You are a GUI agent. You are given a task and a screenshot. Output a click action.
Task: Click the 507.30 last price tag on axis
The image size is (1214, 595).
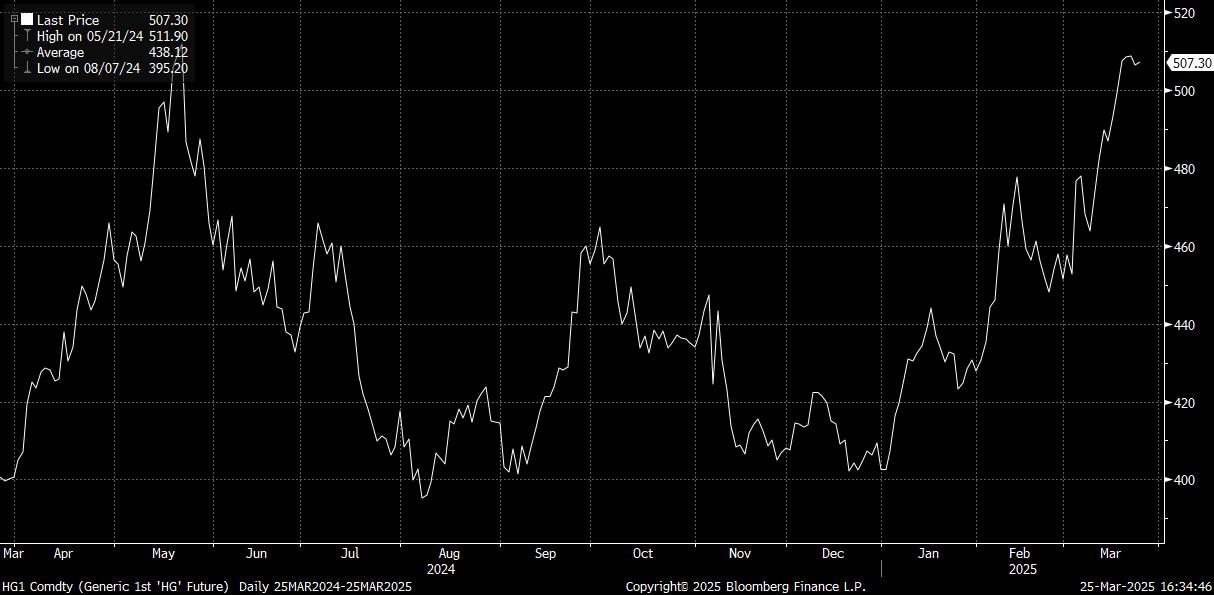(x=1191, y=63)
